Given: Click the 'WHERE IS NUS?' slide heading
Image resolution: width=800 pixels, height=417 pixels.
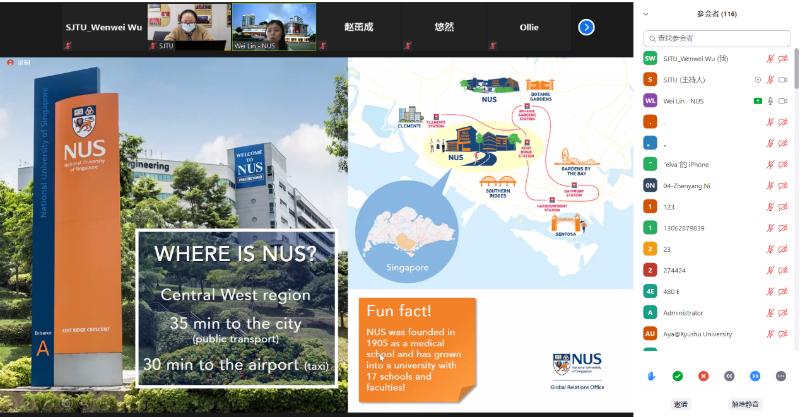Looking at the screenshot, I should [236, 254].
